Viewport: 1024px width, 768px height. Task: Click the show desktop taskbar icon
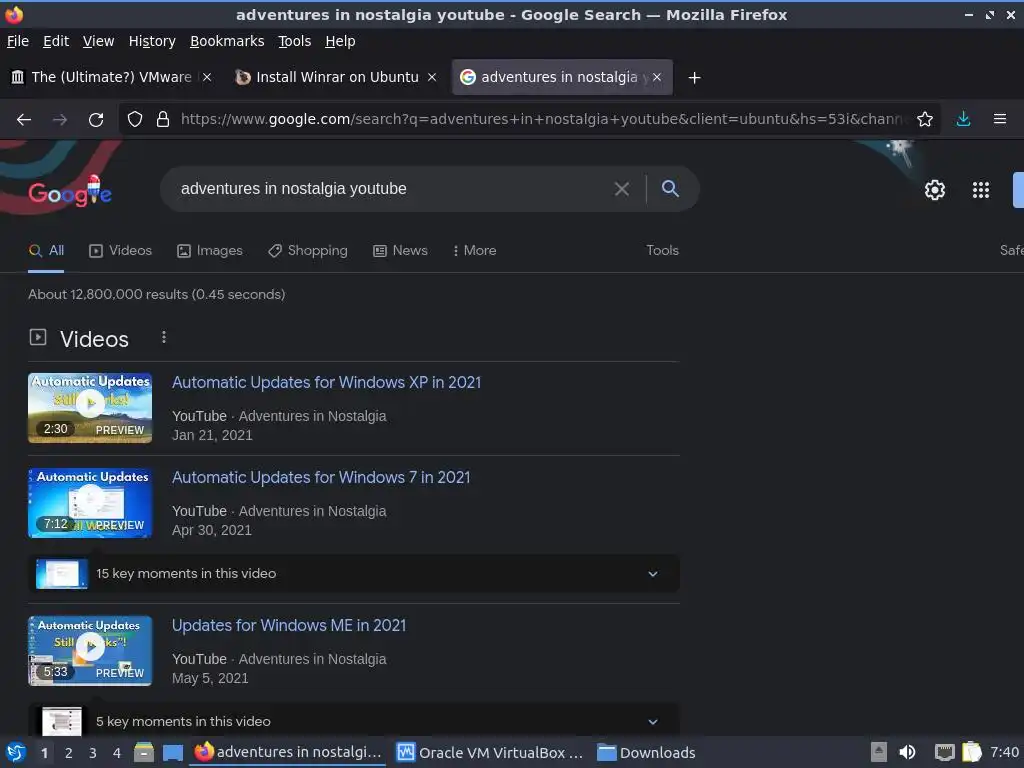[x=172, y=752]
